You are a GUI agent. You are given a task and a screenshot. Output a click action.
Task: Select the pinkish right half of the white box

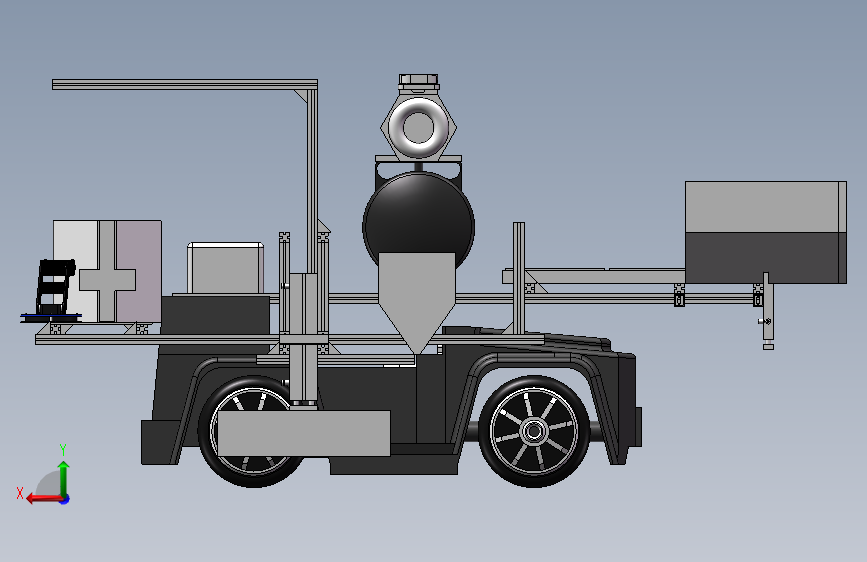click(139, 271)
